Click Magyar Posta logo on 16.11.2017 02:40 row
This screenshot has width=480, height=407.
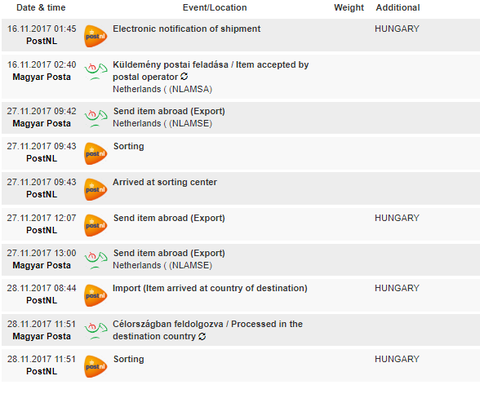point(96,71)
